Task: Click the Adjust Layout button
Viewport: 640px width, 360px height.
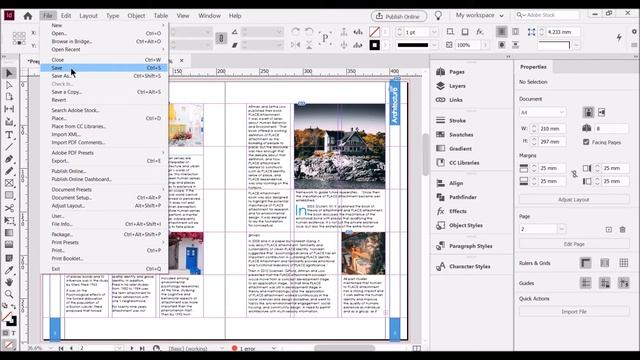Action: click(574, 200)
